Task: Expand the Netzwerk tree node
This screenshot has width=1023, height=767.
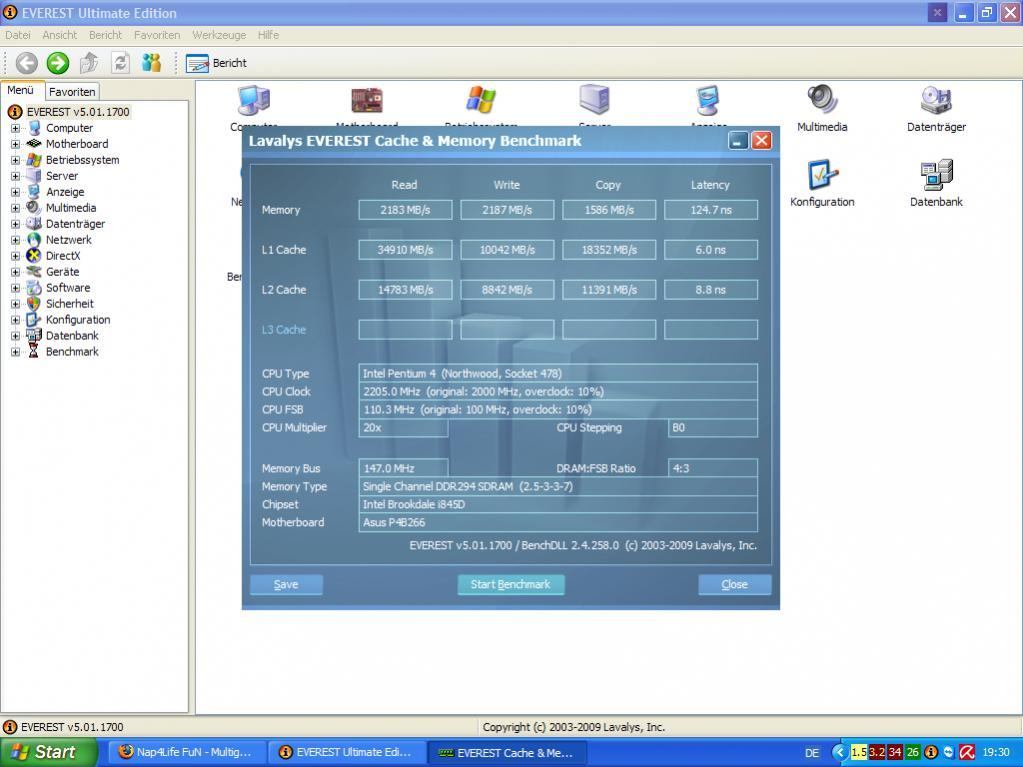Action: click(15, 239)
